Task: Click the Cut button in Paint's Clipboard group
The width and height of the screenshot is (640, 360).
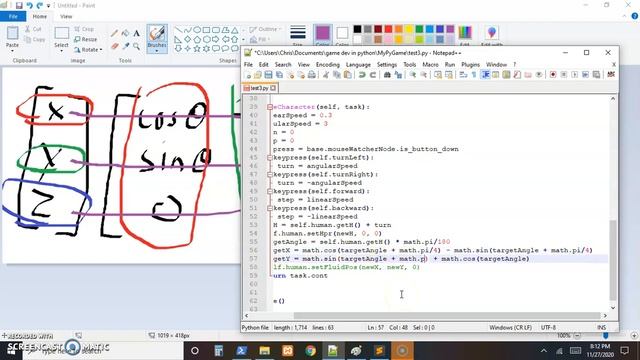Action: pos(33,29)
